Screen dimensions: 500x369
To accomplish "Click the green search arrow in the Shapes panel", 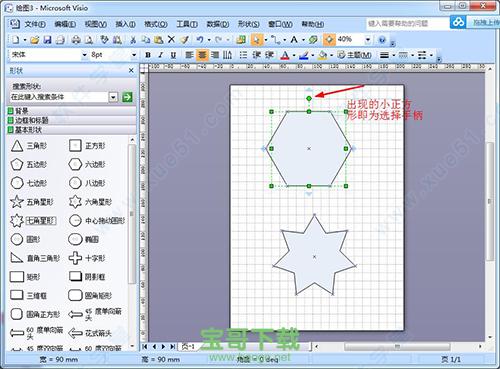I will pos(127,97).
